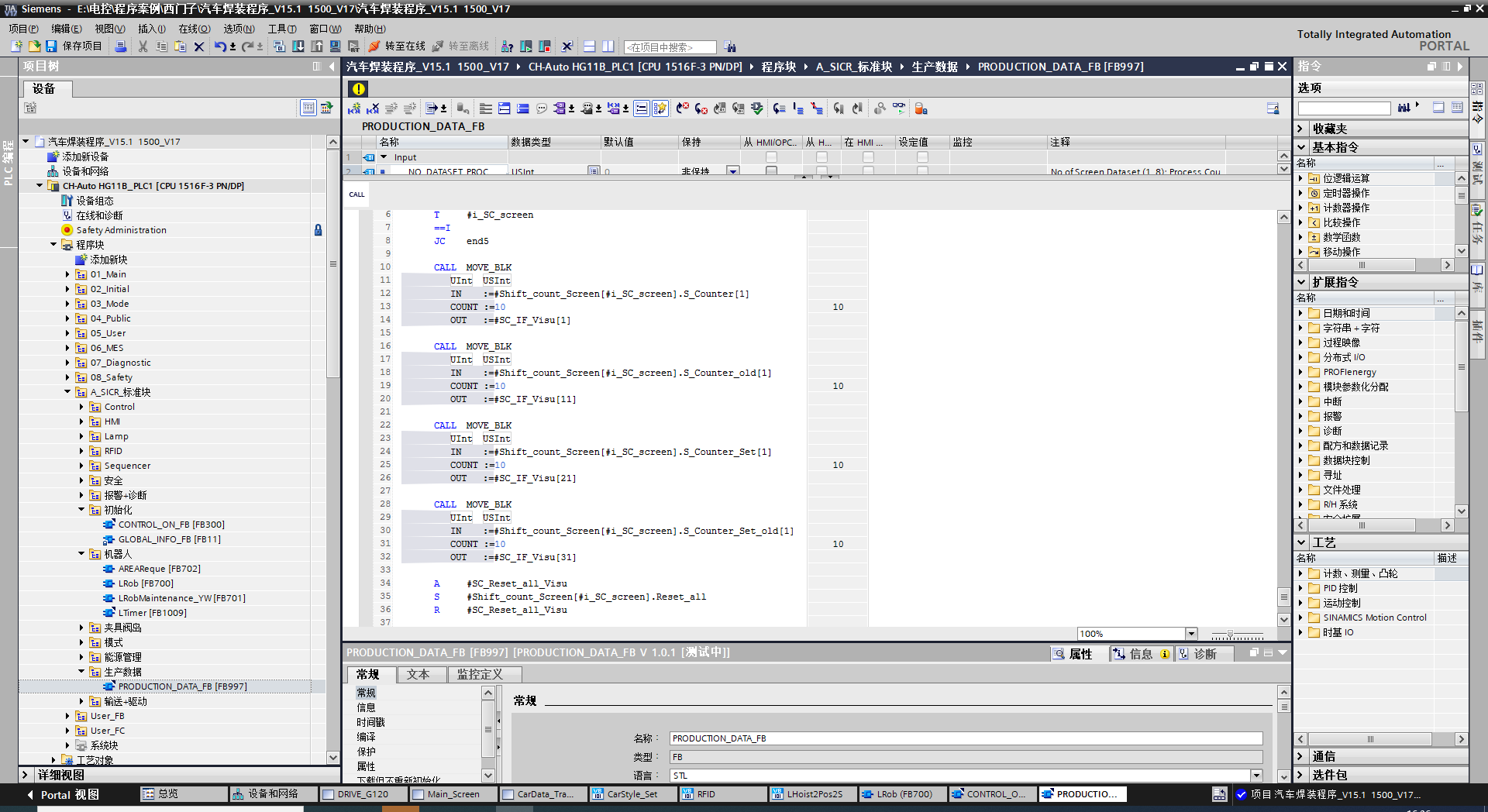The width and height of the screenshot is (1488, 812).
Task: Click the print icon in main toolbar
Action: (121, 46)
